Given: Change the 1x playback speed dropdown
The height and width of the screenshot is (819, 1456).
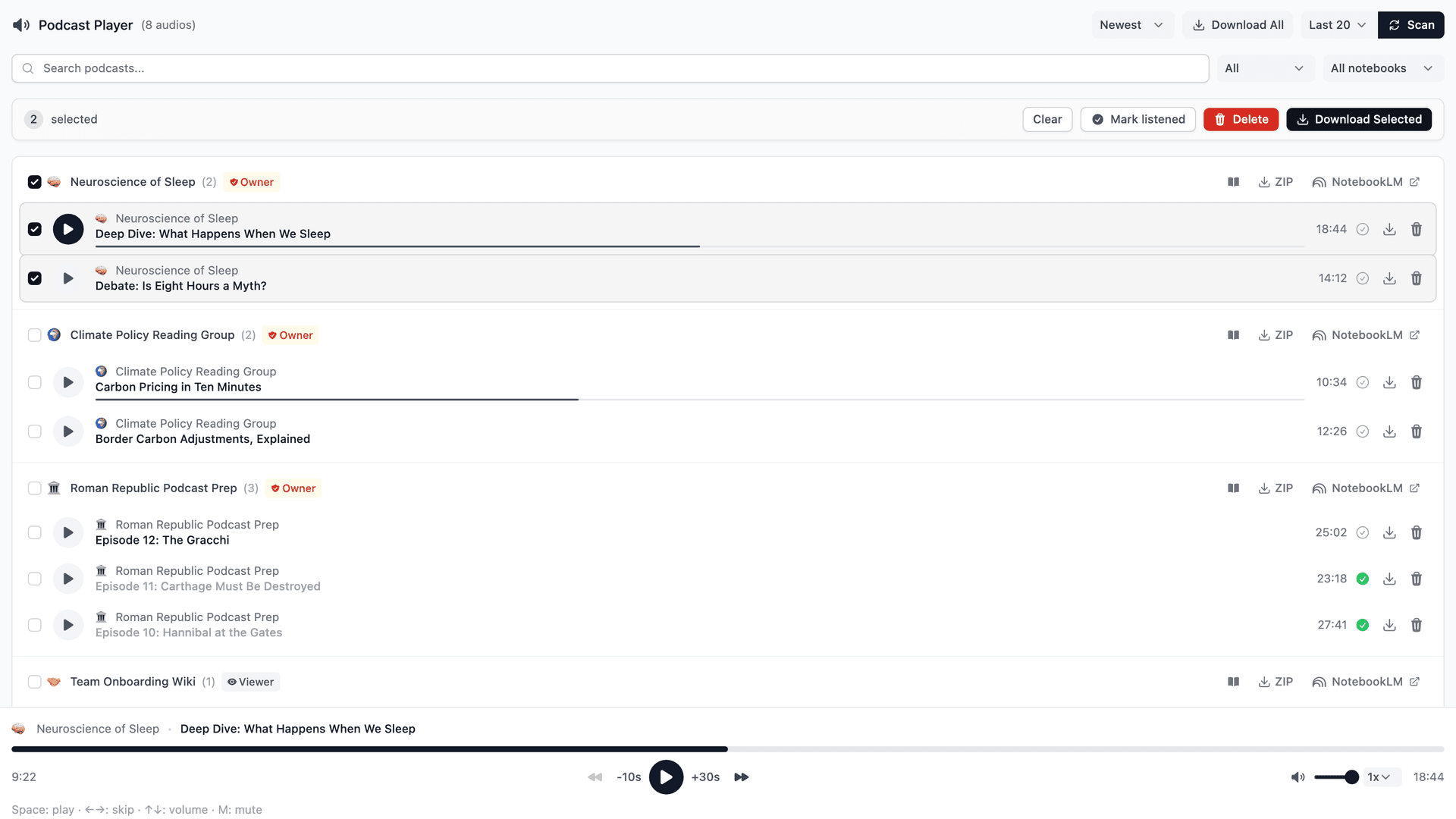Looking at the screenshot, I should coord(1379,777).
